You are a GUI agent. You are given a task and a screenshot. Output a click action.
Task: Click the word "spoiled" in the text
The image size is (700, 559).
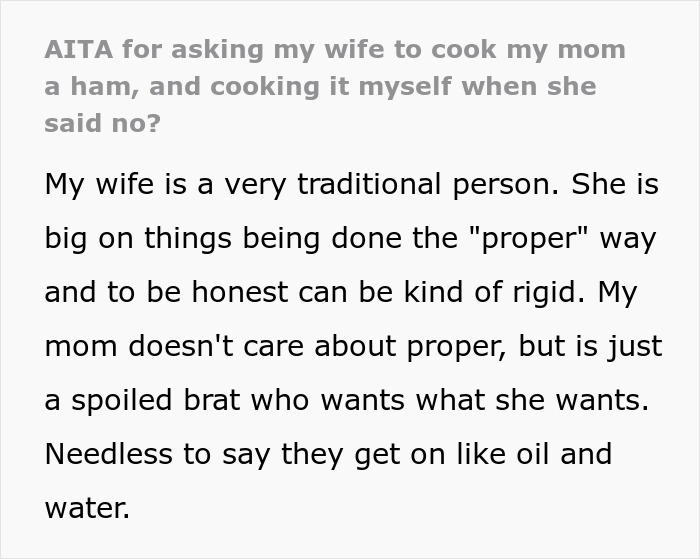click(112, 401)
